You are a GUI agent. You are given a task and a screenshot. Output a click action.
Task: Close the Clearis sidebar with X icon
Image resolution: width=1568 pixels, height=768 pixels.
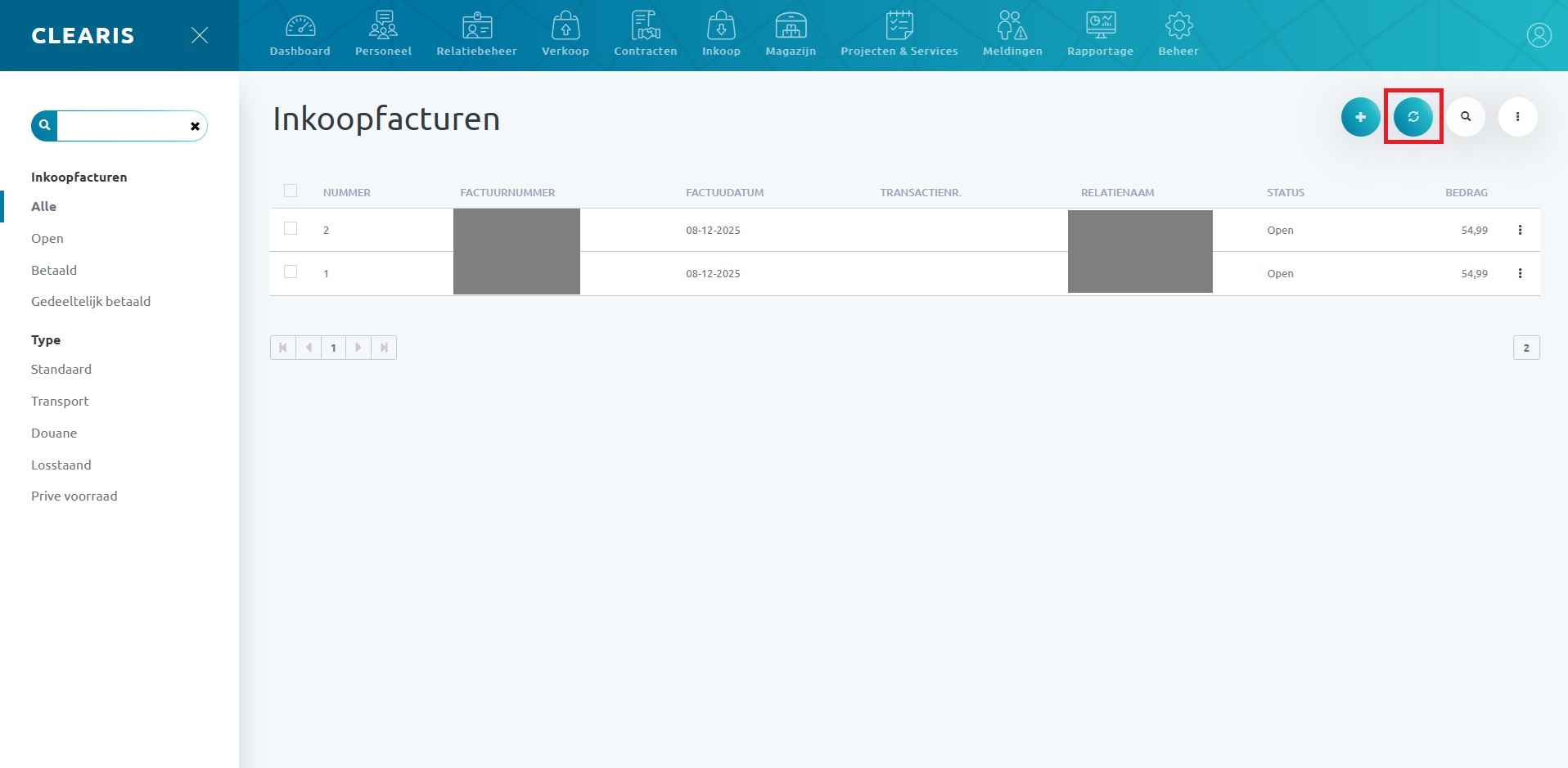(199, 35)
